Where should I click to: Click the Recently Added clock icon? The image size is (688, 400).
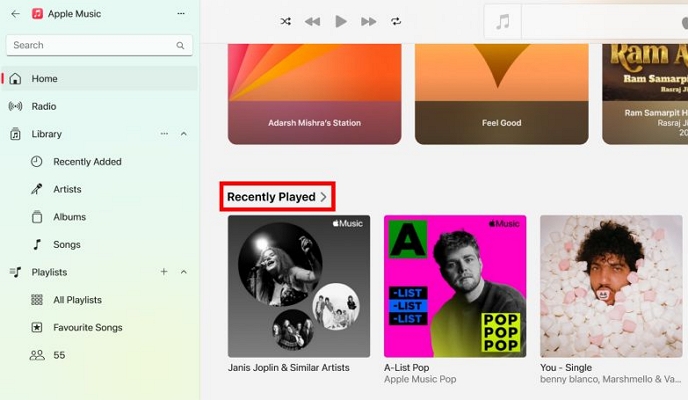pos(36,161)
